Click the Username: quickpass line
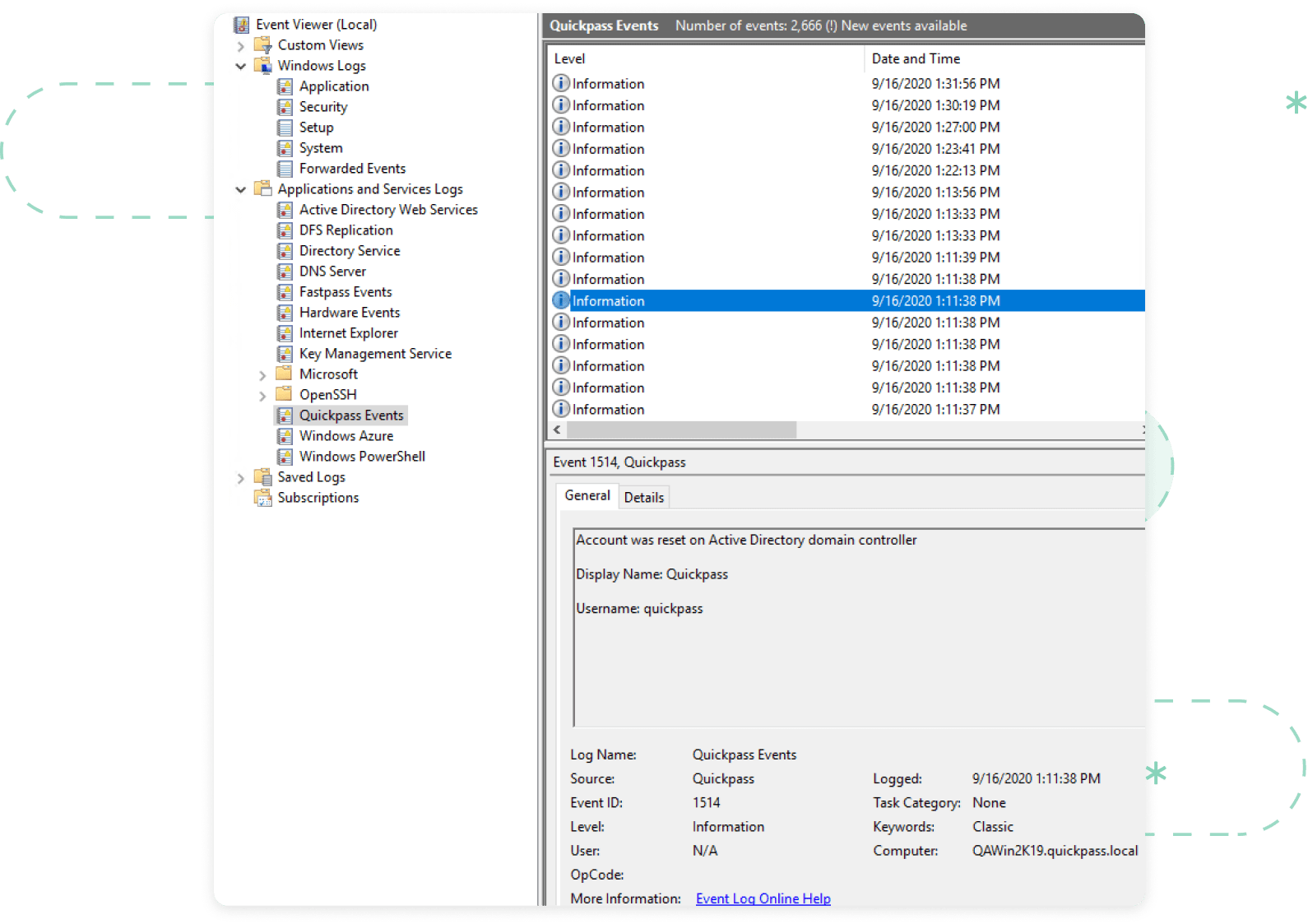The width and height of the screenshot is (1308, 924). point(639,609)
